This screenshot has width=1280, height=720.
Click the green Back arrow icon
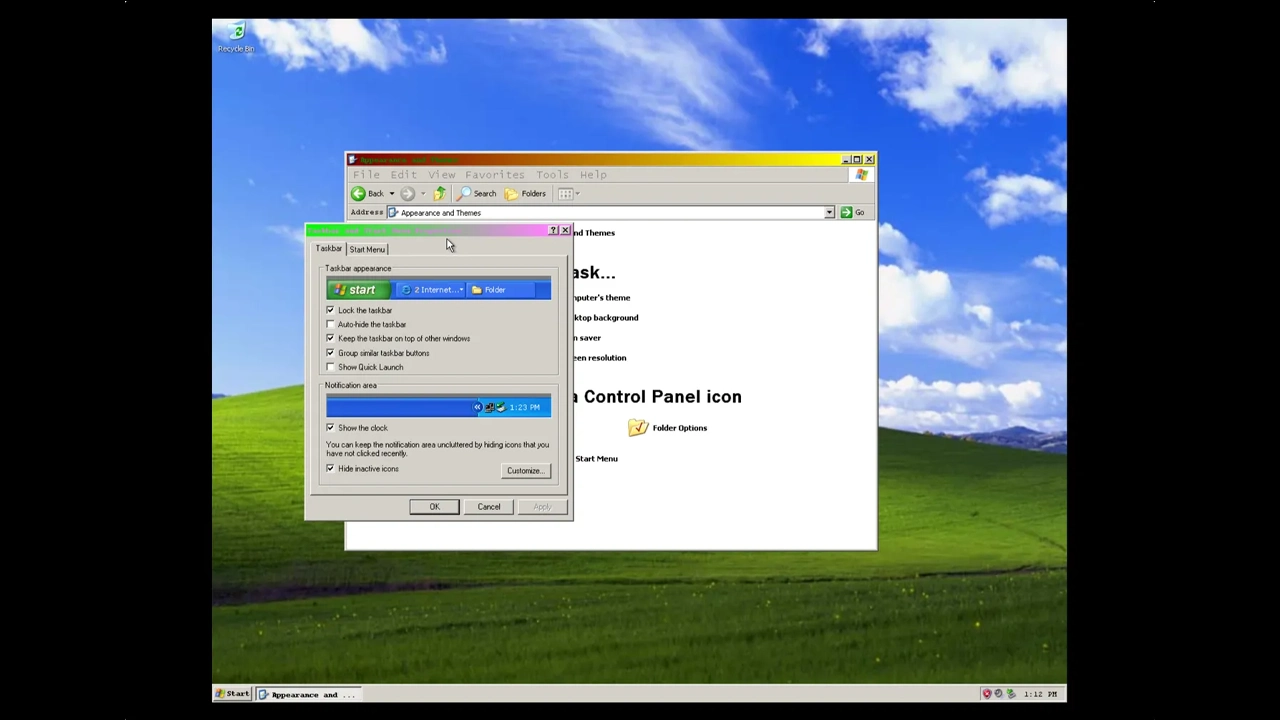tap(358, 193)
